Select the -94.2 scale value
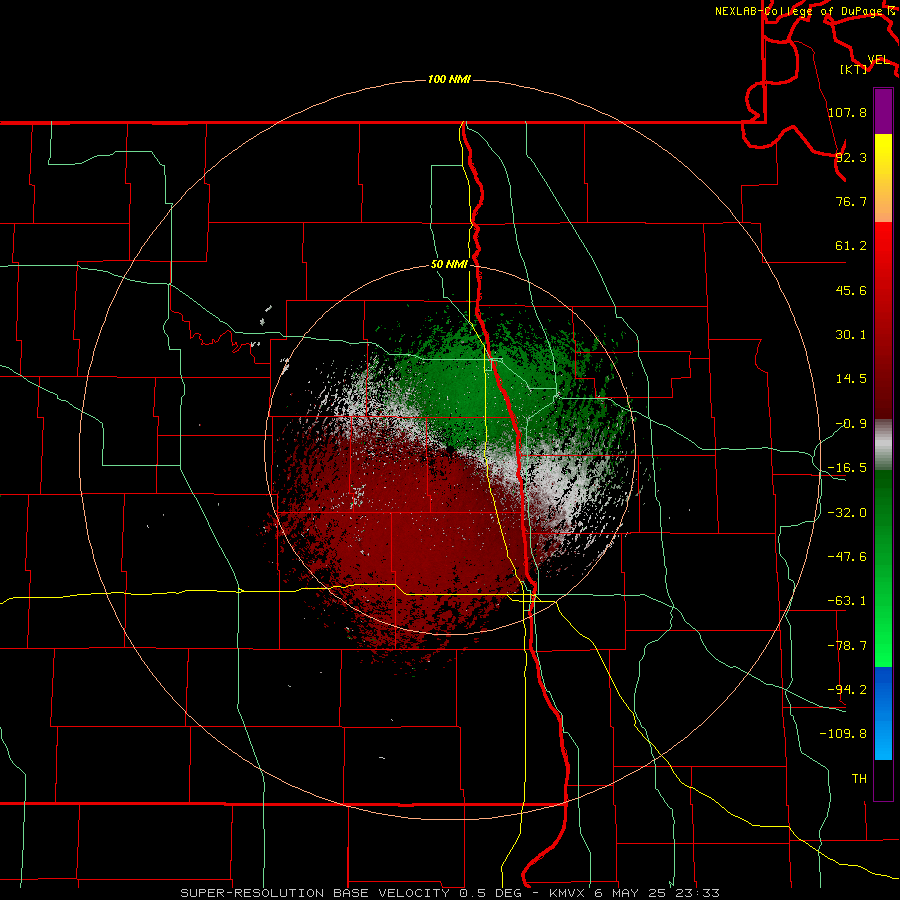The image size is (900, 900). click(x=847, y=689)
